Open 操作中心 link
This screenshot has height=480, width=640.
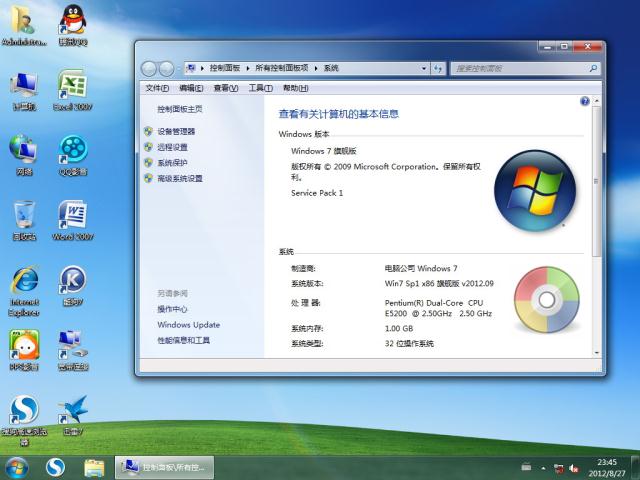point(172,309)
